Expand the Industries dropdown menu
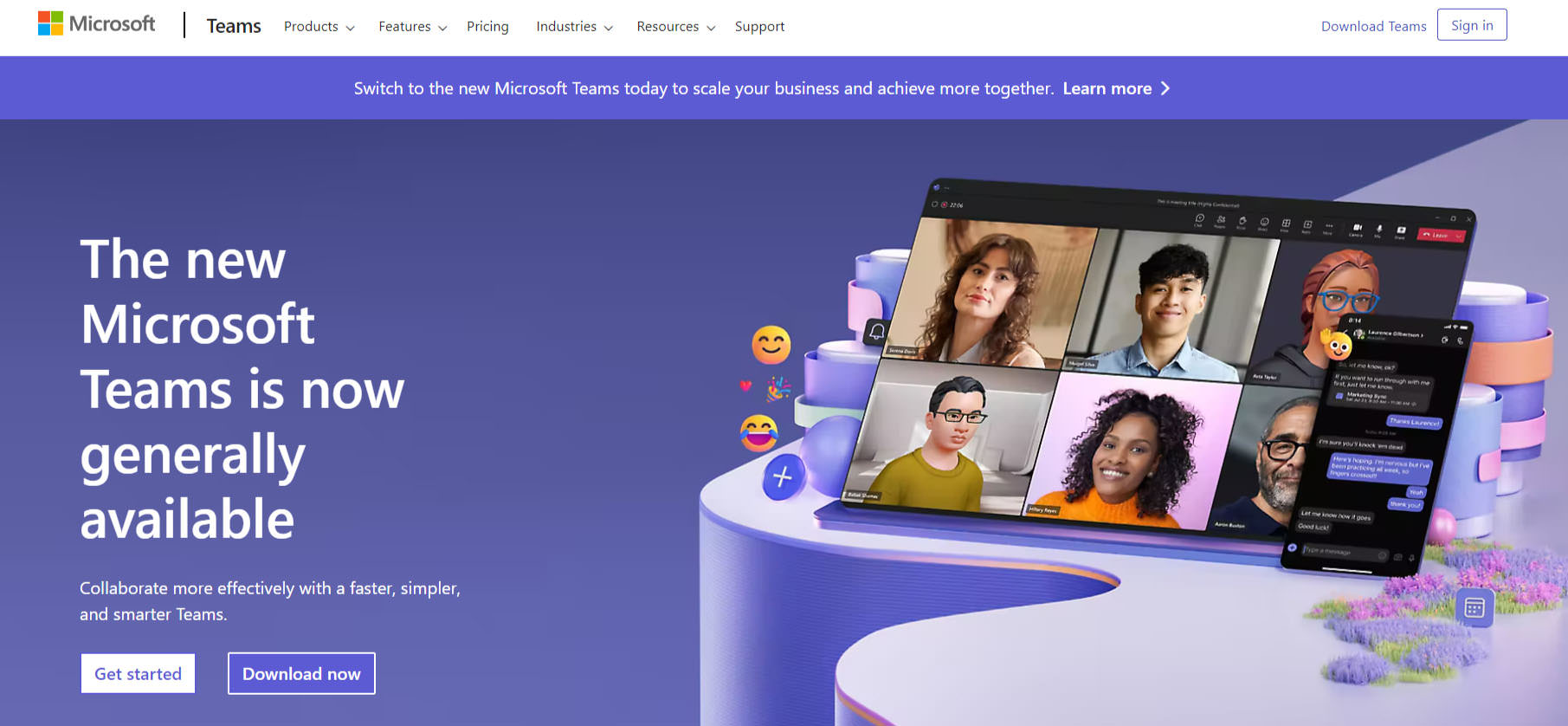The height and width of the screenshot is (726, 1568). [x=575, y=27]
